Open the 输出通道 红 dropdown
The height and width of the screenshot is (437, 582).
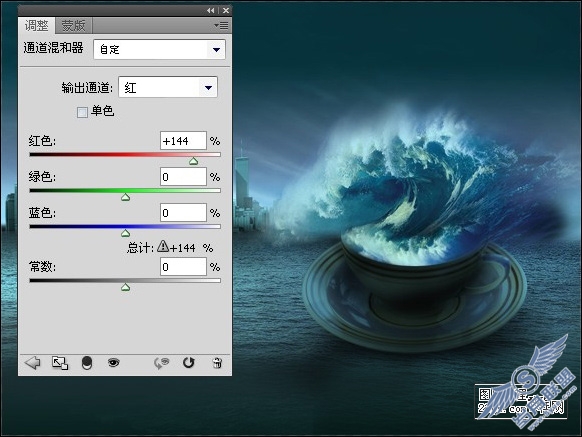168,88
